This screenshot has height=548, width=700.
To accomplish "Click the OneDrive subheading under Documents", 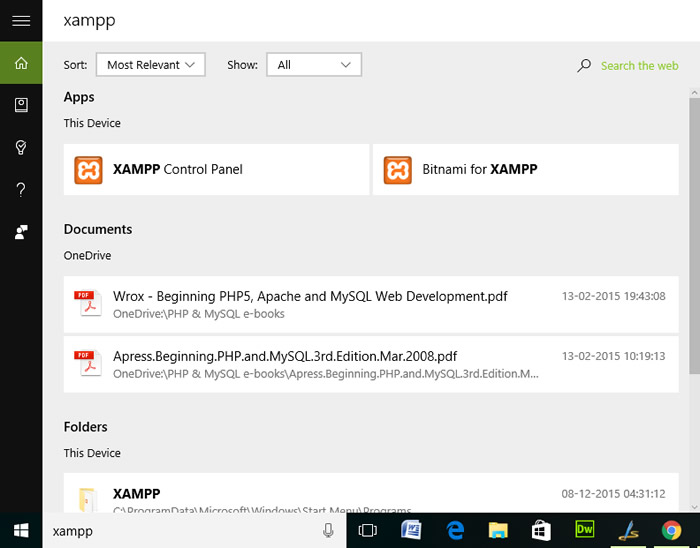I will pyautogui.click(x=87, y=256).
